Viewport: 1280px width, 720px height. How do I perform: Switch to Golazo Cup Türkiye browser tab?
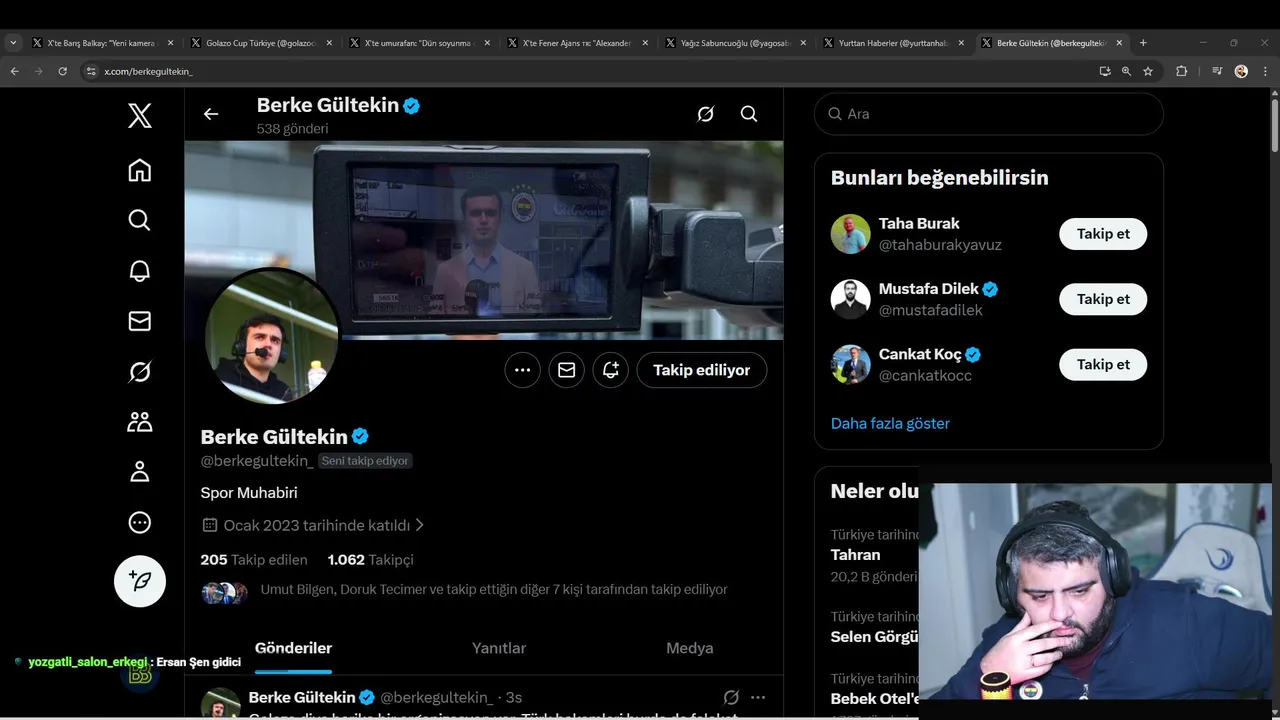tap(261, 43)
